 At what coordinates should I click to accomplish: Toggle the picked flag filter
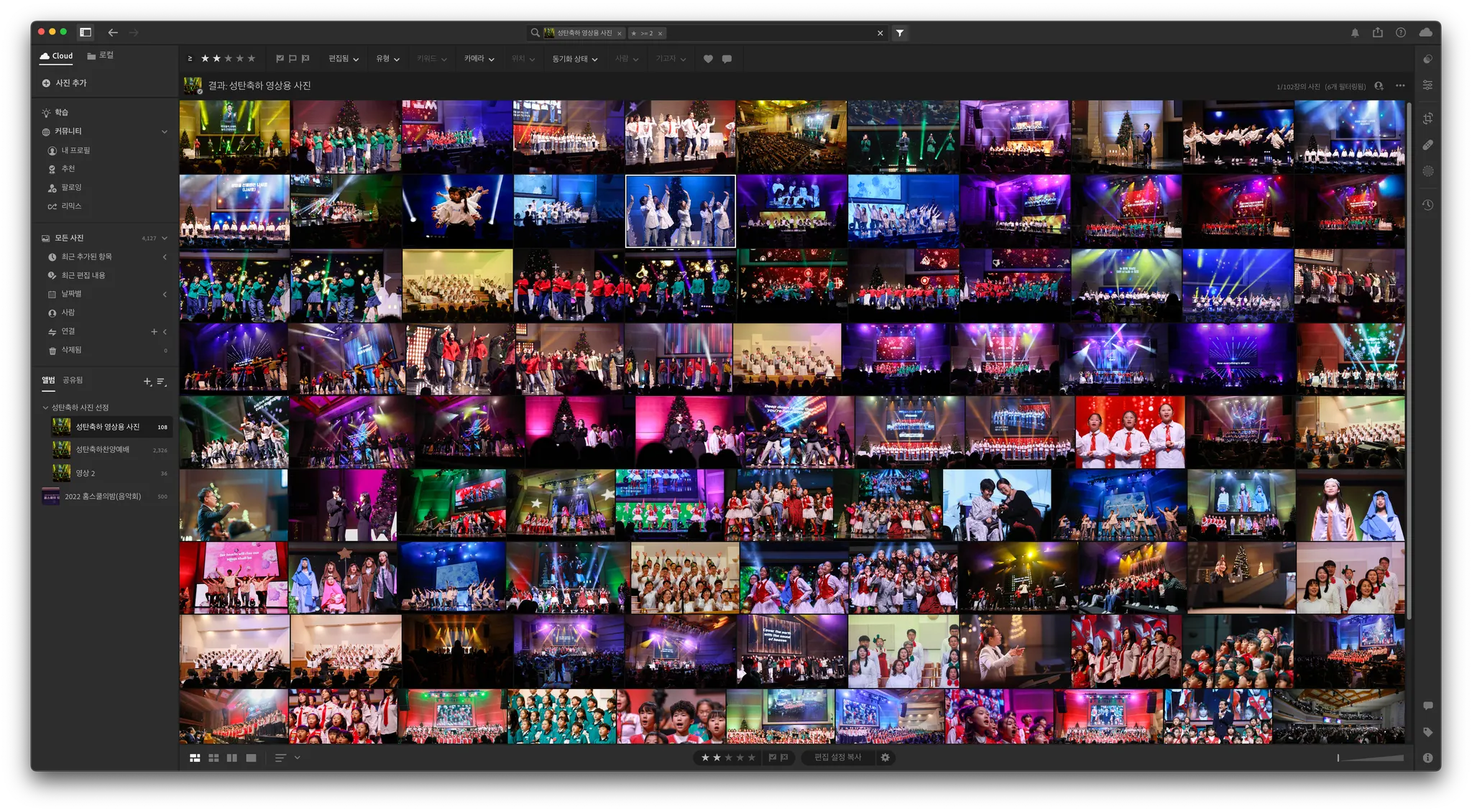click(280, 59)
